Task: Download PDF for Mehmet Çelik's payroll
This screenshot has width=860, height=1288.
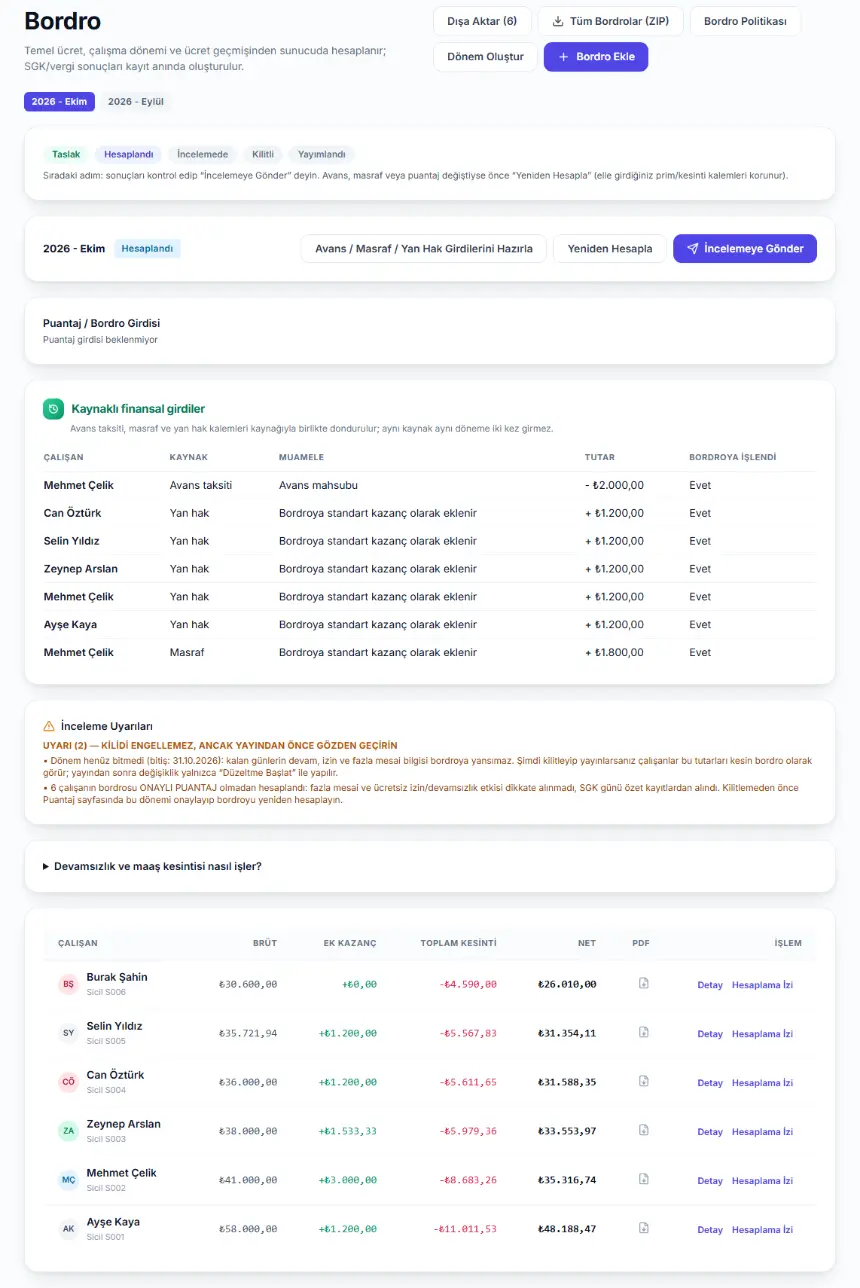Action: [644, 1179]
